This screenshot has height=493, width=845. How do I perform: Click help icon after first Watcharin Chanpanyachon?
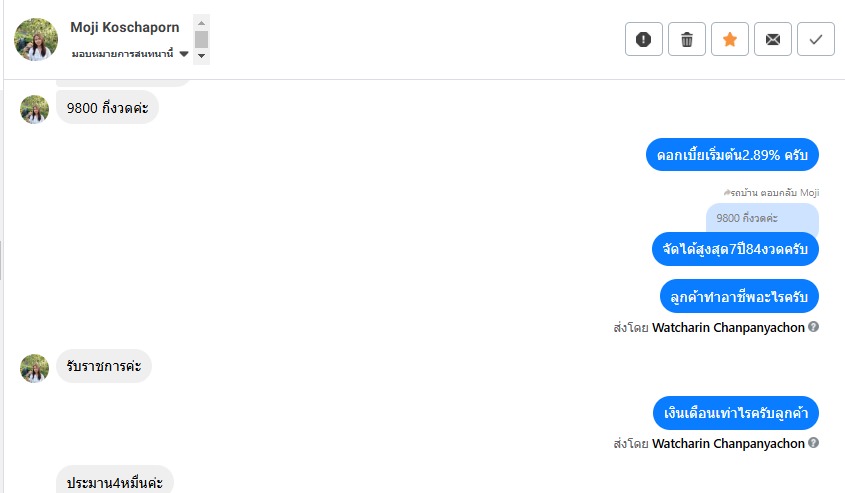coord(814,327)
